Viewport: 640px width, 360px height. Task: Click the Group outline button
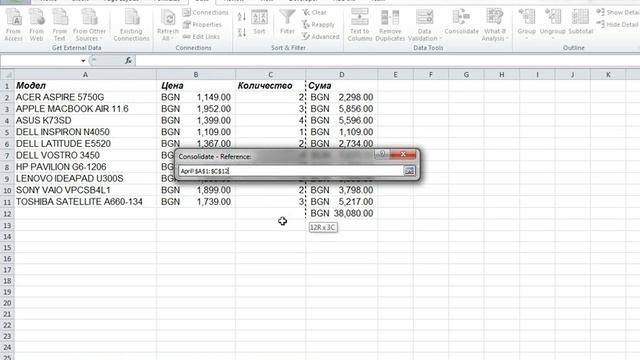pos(527,24)
